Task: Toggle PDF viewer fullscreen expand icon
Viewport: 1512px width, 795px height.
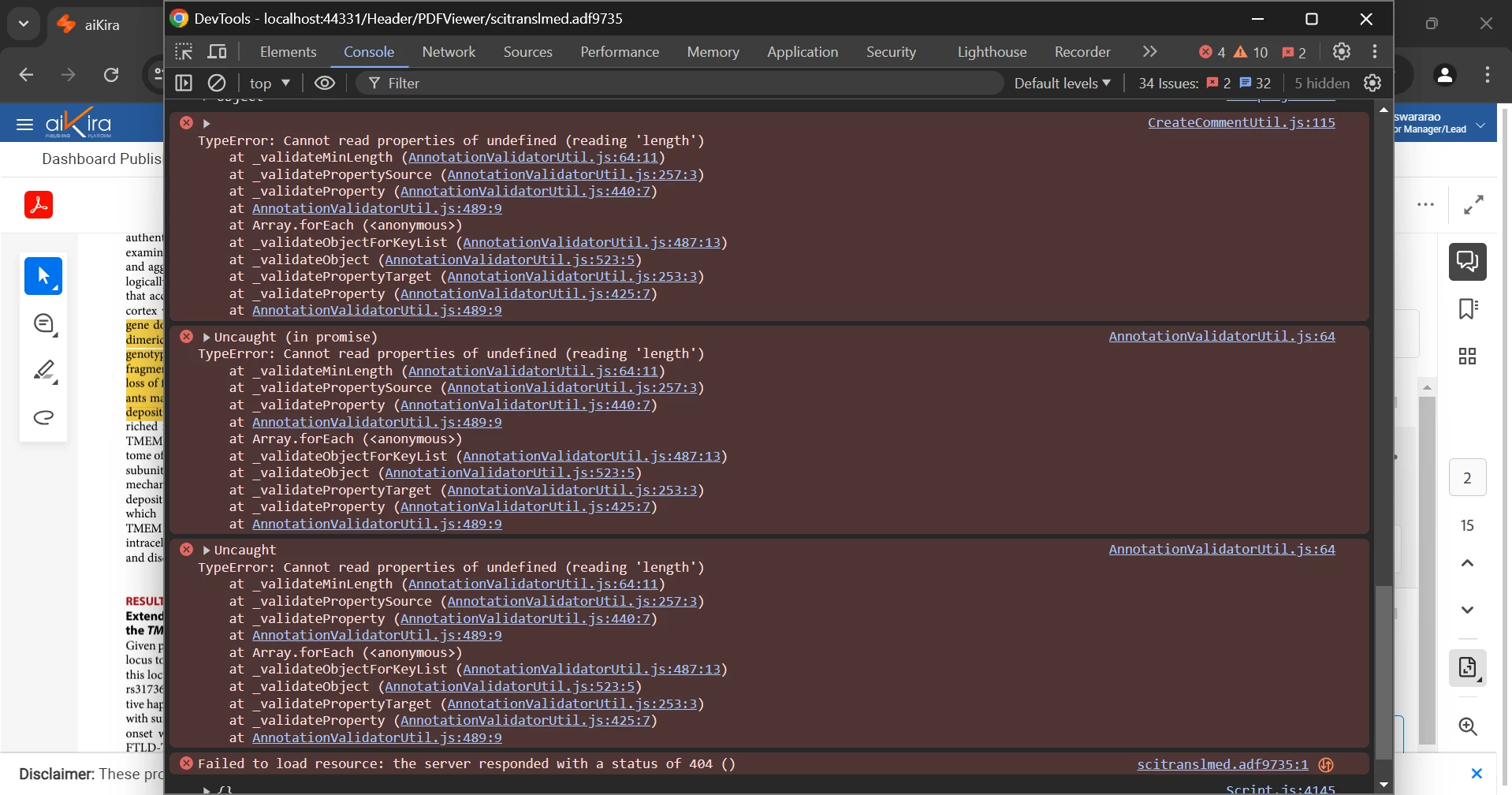Action: point(1473,205)
